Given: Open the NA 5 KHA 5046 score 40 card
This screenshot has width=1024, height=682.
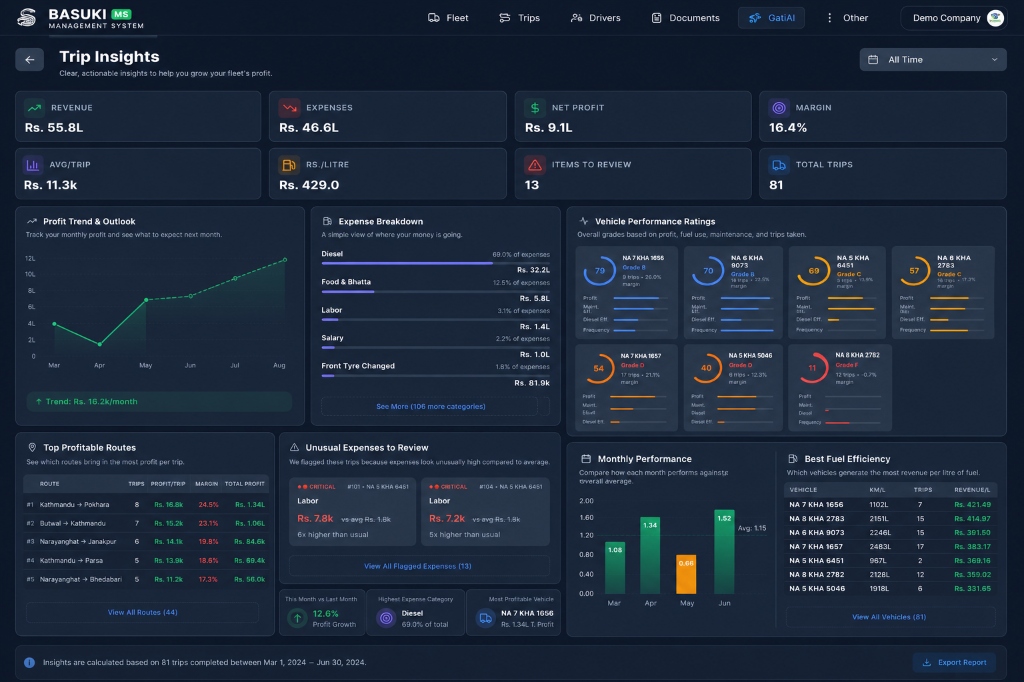Looking at the screenshot, I should coord(733,387).
